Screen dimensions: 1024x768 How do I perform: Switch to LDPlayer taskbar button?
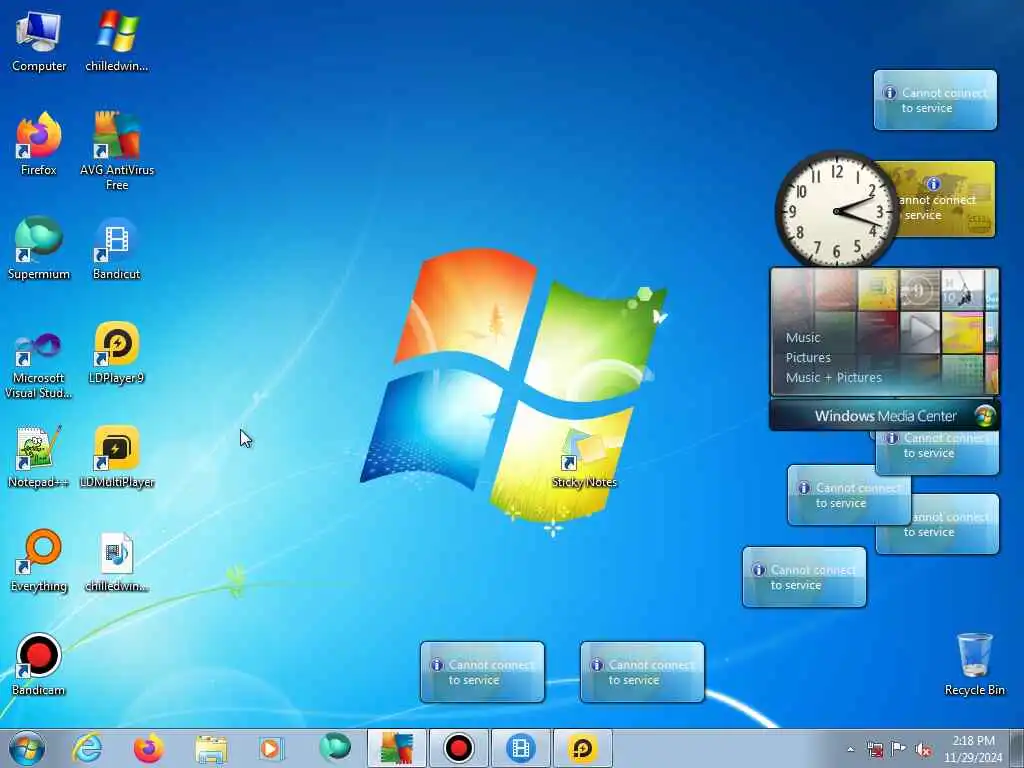[583, 748]
